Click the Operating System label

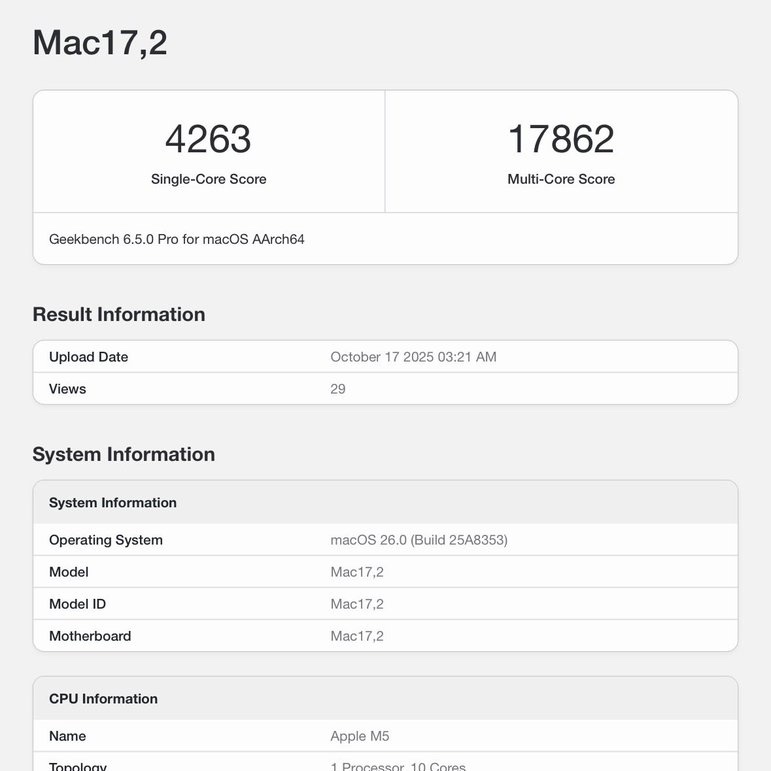106,540
